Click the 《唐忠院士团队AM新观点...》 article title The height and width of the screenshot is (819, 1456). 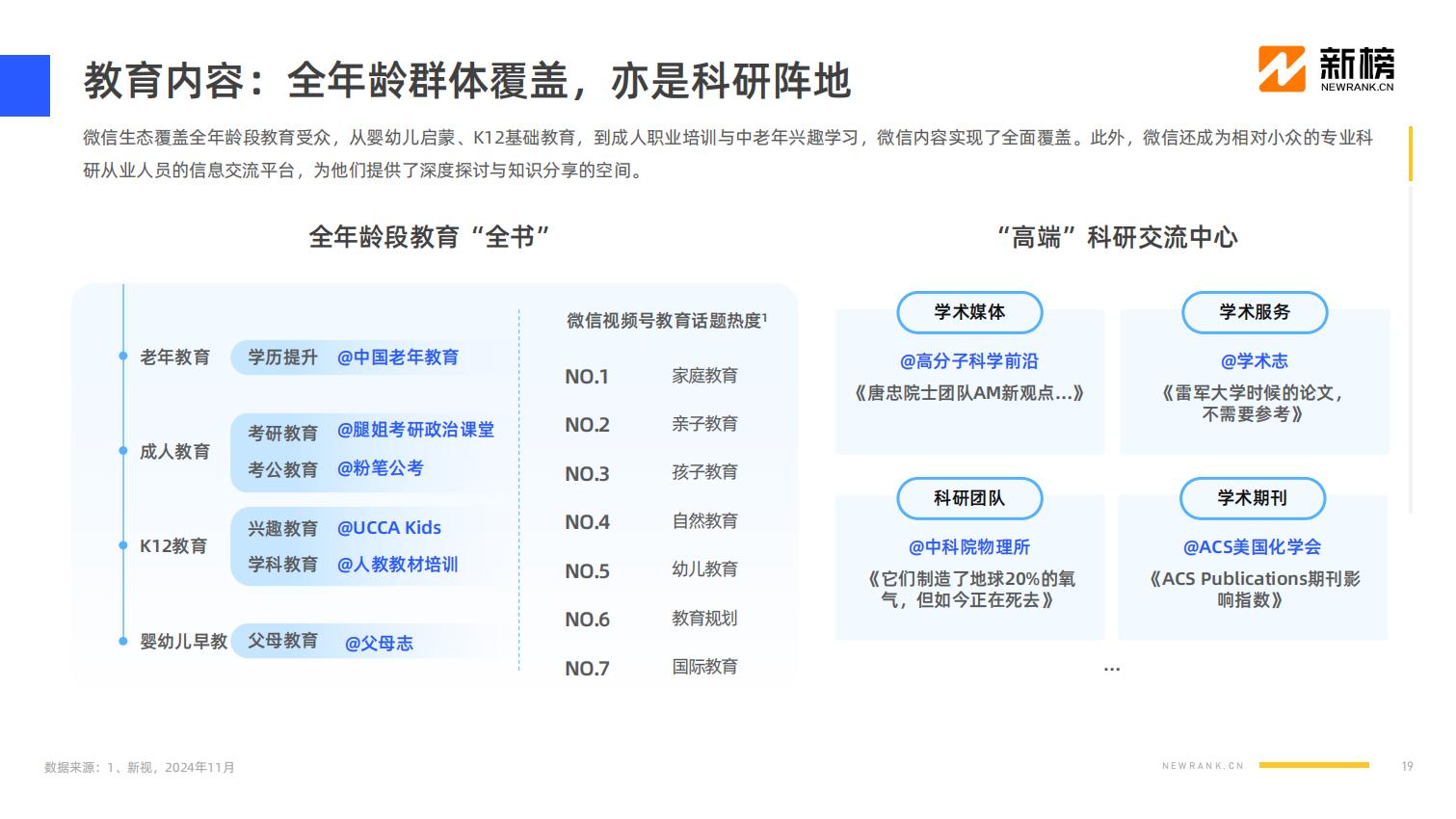tap(969, 393)
